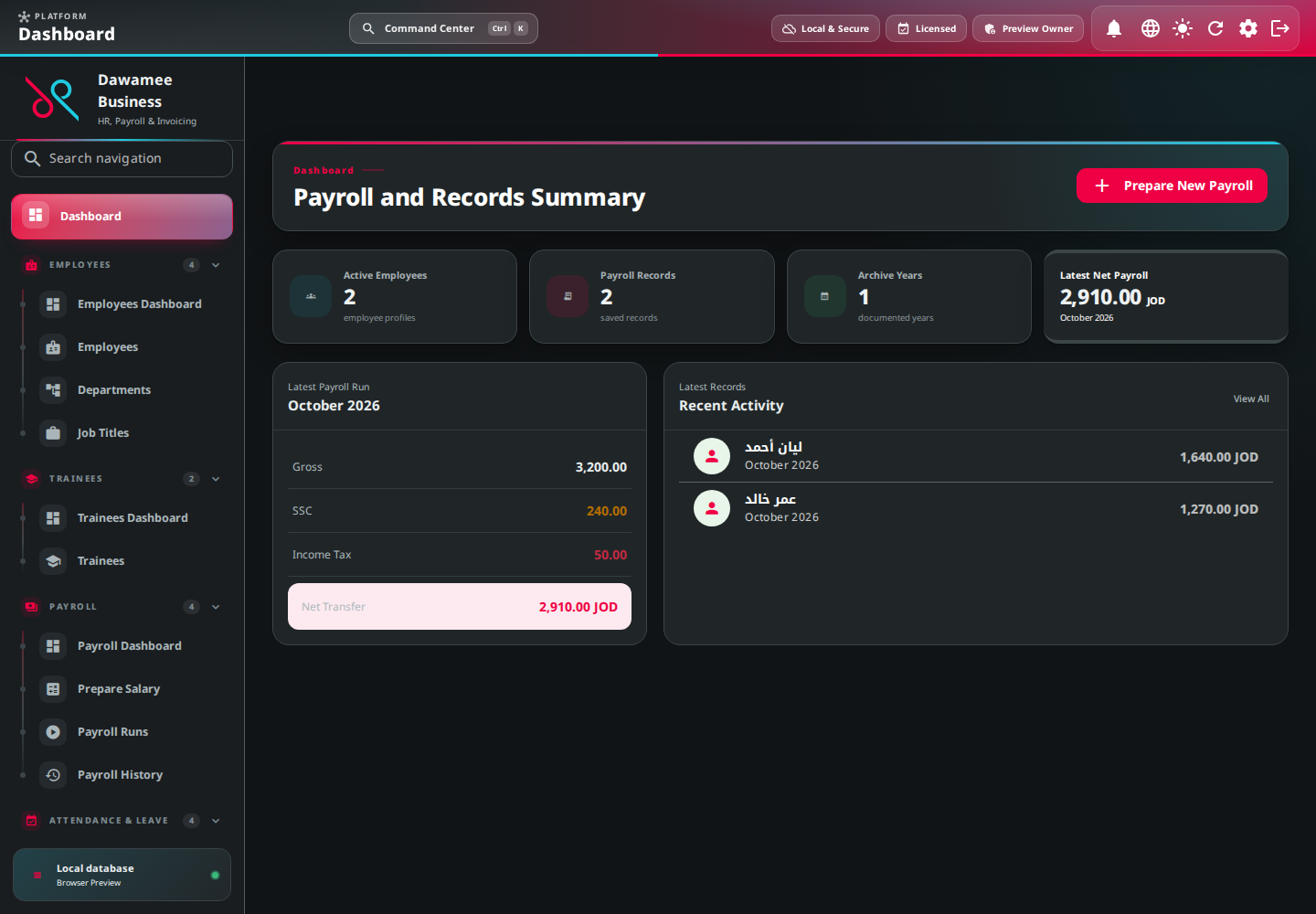Click the Latest Net Payroll card
The image size is (1316, 914).
coord(1165,296)
